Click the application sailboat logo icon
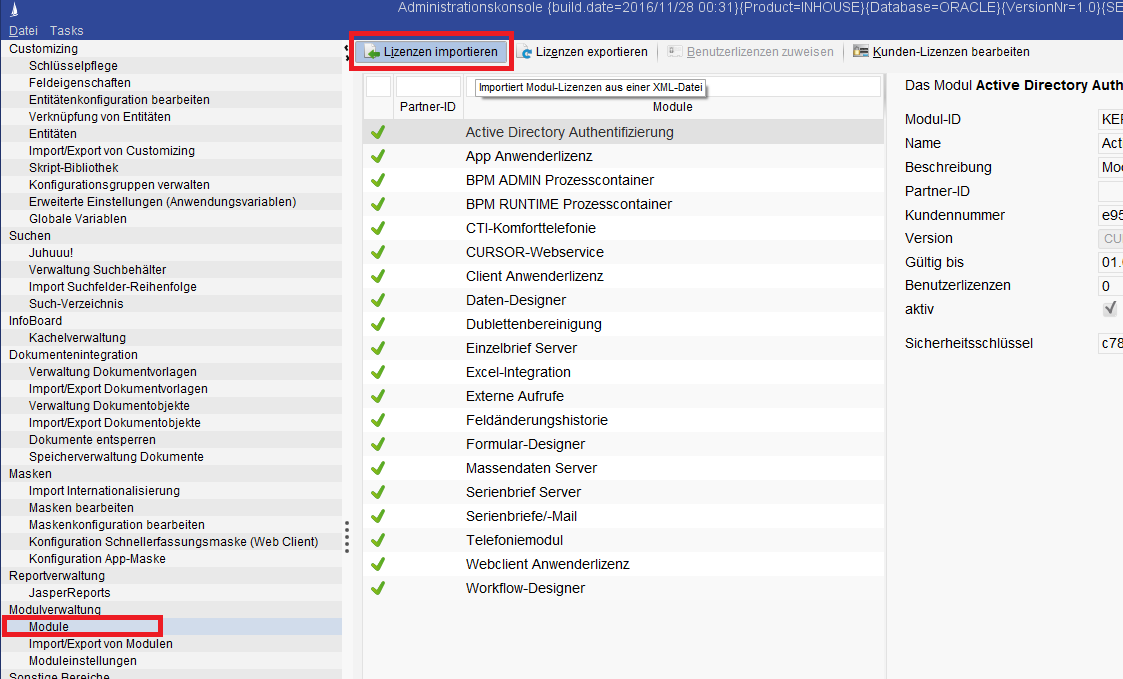This screenshot has height=679, width=1123. click(13, 10)
